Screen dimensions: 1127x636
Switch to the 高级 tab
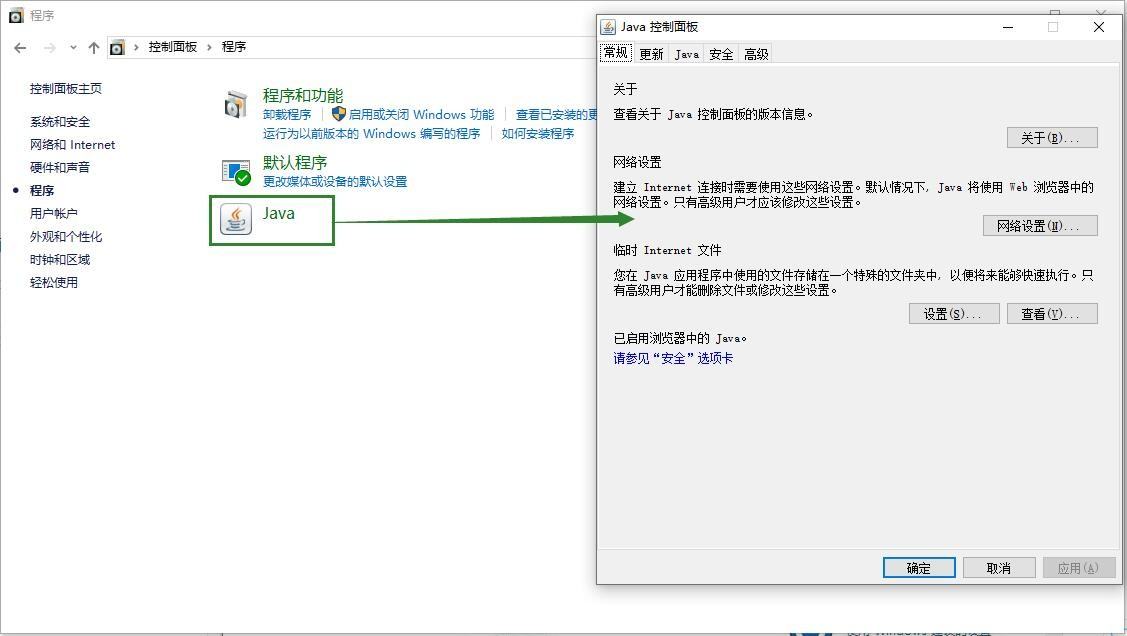click(x=756, y=54)
